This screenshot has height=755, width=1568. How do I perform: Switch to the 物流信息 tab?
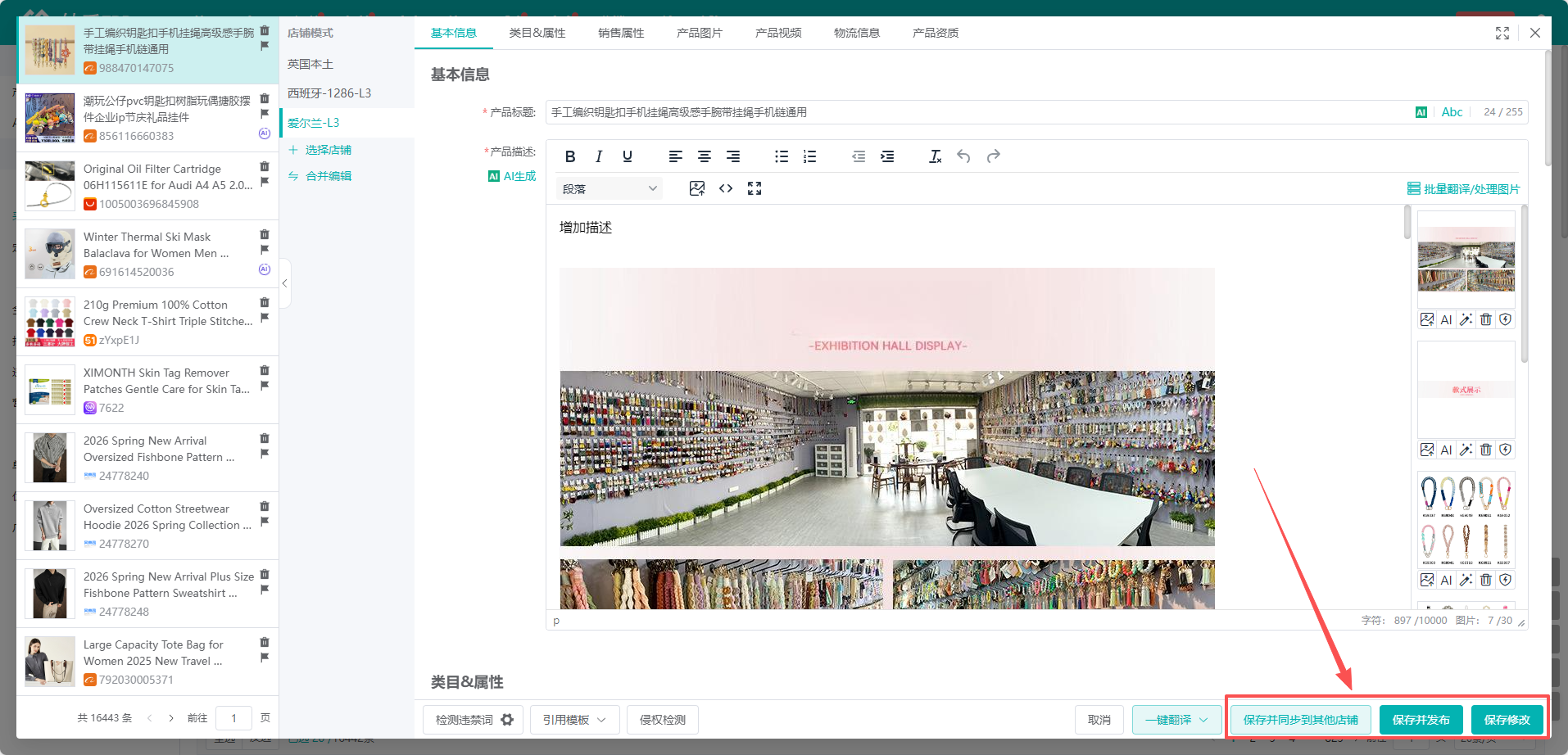857,33
